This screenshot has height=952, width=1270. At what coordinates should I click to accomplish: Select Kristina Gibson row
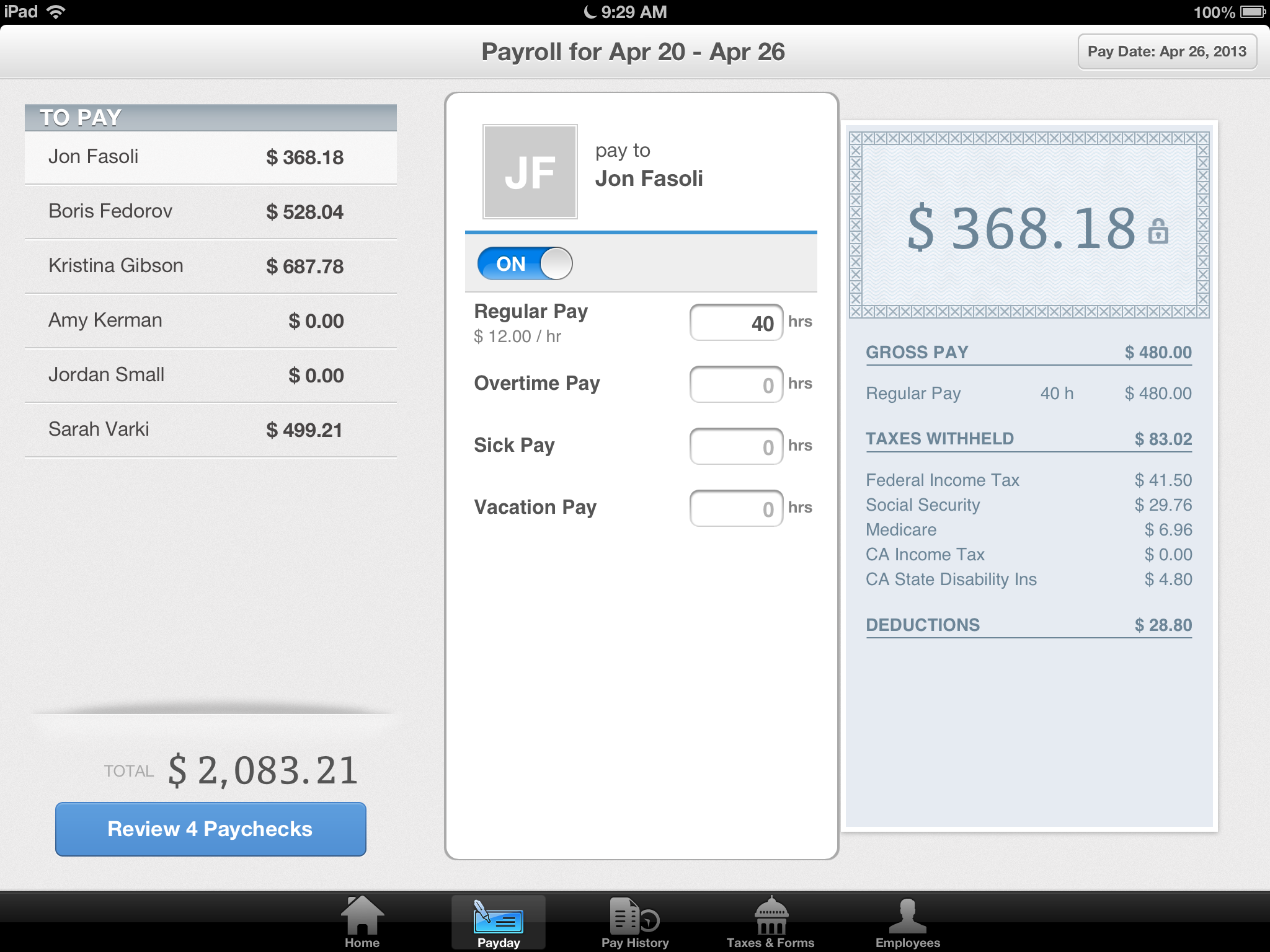click(211, 267)
